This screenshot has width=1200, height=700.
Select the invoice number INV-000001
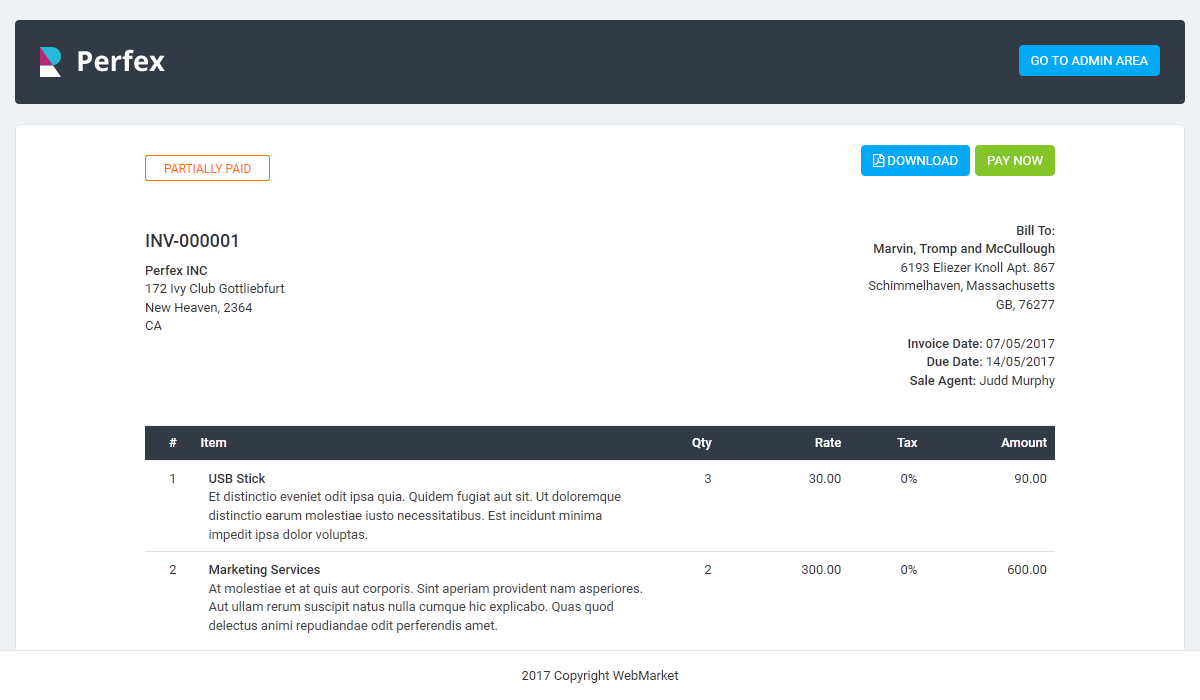(x=192, y=241)
